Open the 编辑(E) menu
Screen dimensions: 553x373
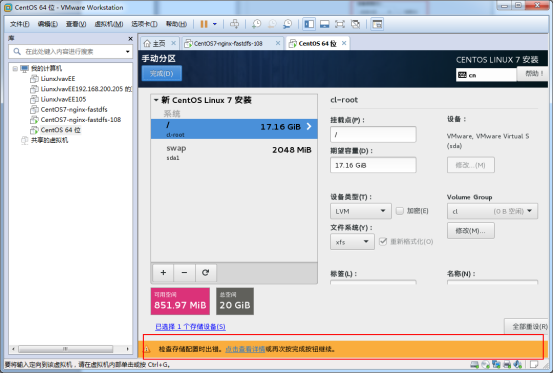48,24
